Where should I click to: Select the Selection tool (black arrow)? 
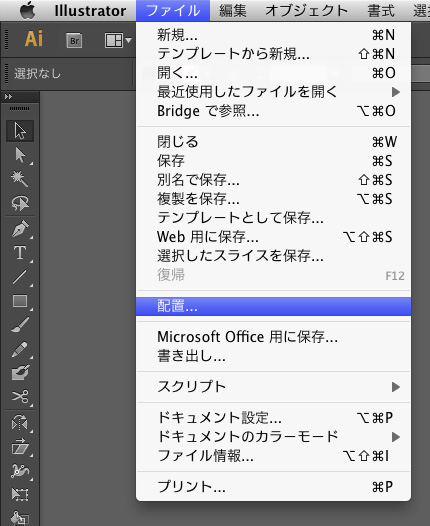(x=20, y=131)
